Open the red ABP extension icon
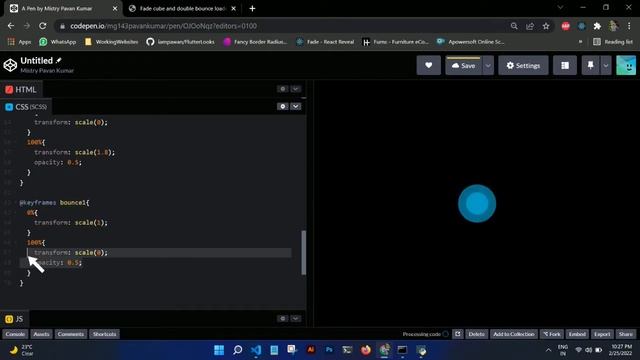The height and width of the screenshot is (360, 640). coord(565,26)
